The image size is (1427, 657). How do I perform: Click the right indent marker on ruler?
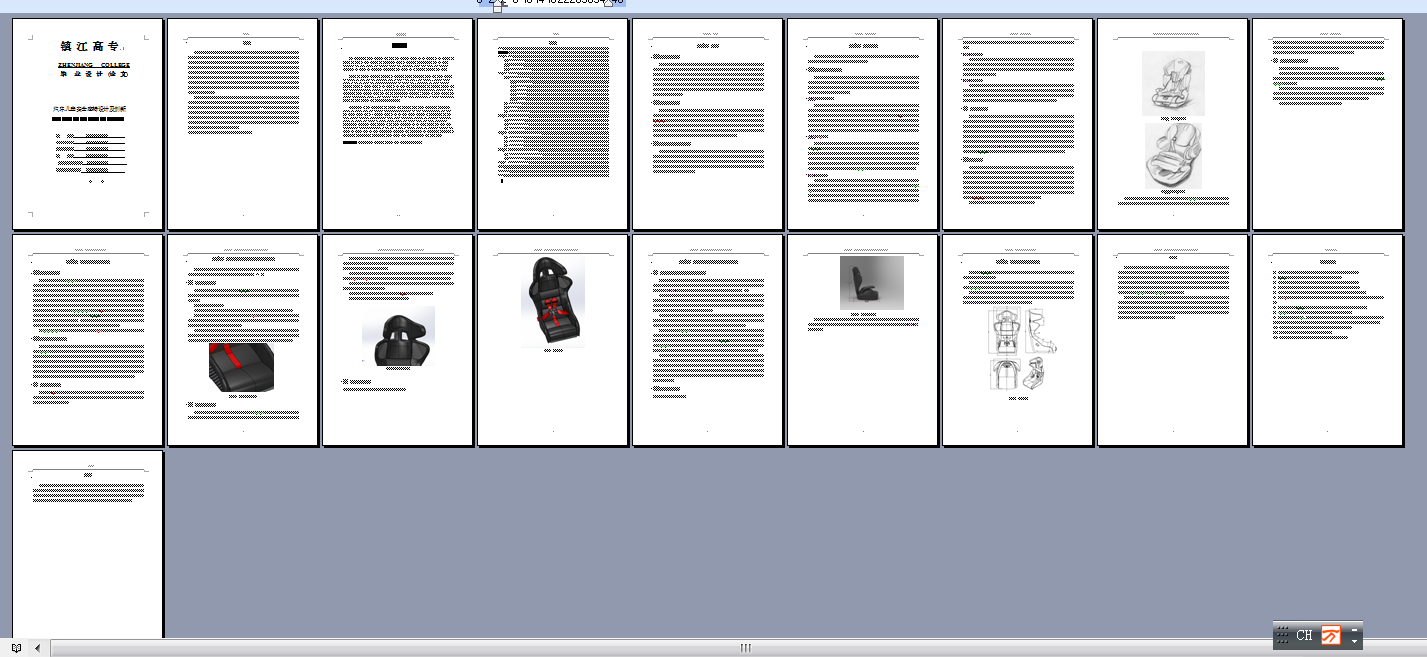tap(606, 4)
